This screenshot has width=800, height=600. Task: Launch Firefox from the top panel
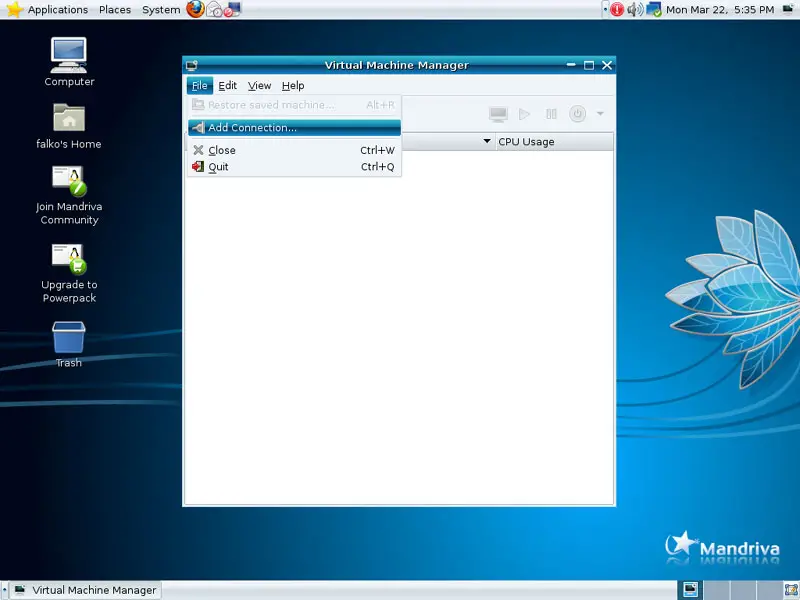195,9
